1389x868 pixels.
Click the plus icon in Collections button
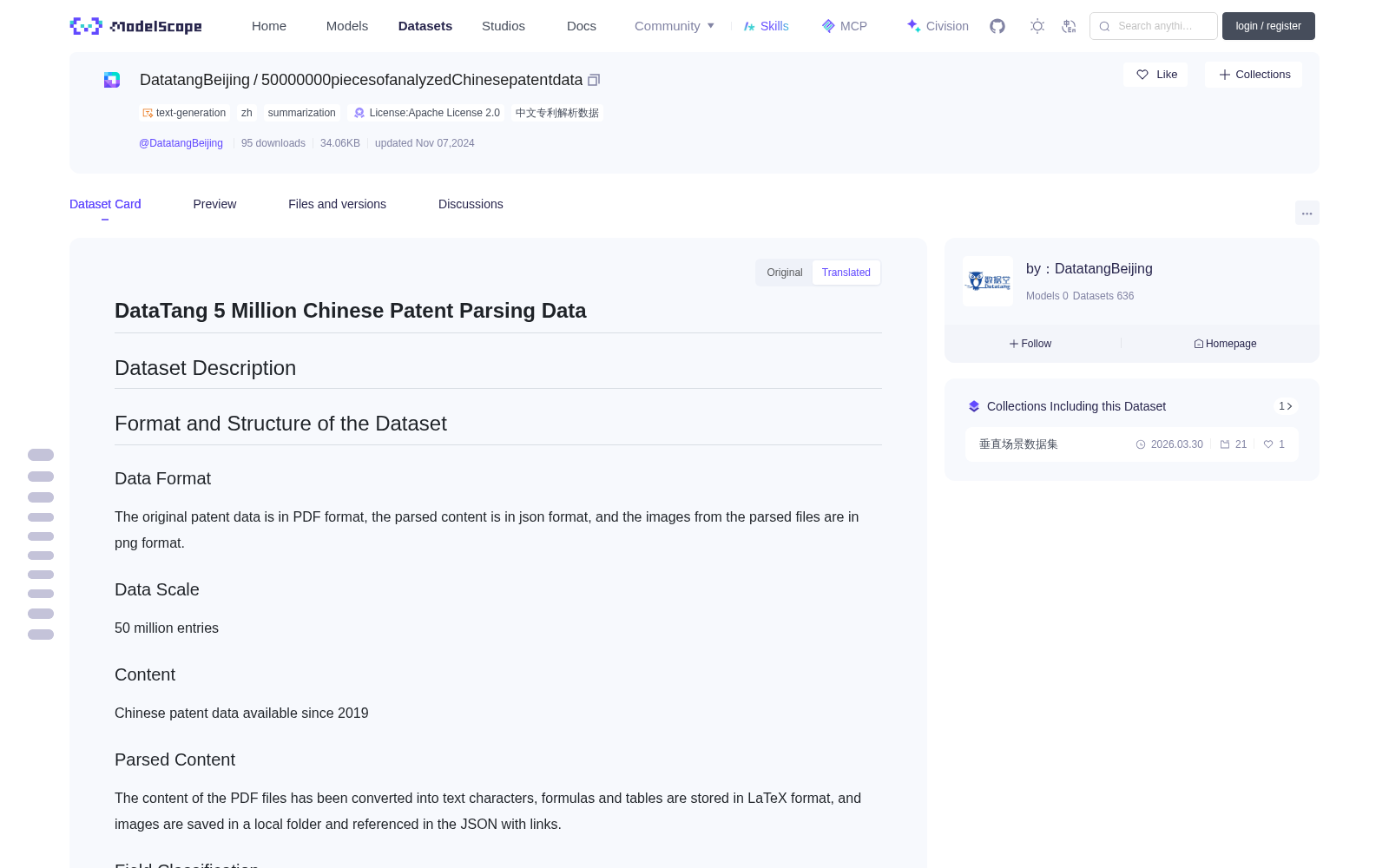pos(1225,75)
